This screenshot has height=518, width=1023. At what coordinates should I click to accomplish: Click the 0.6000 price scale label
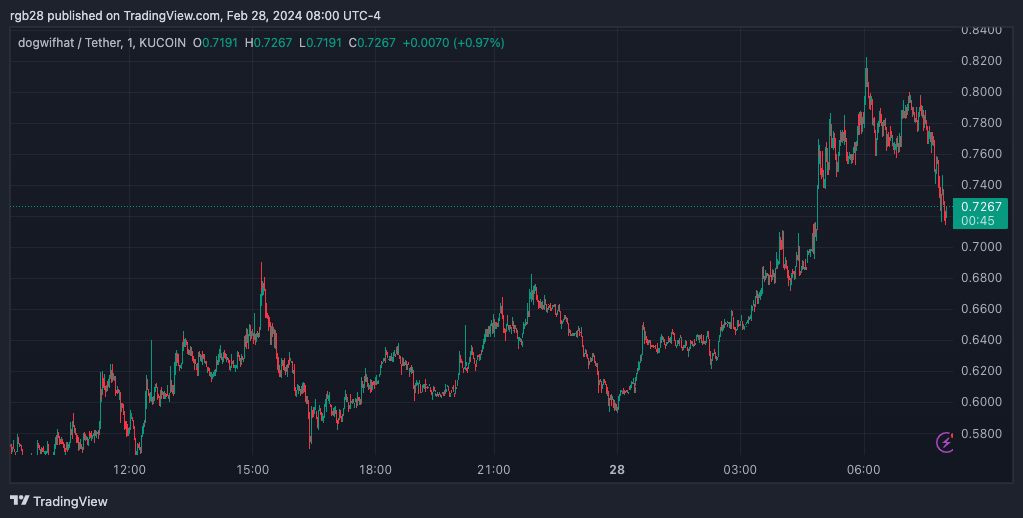coord(981,402)
